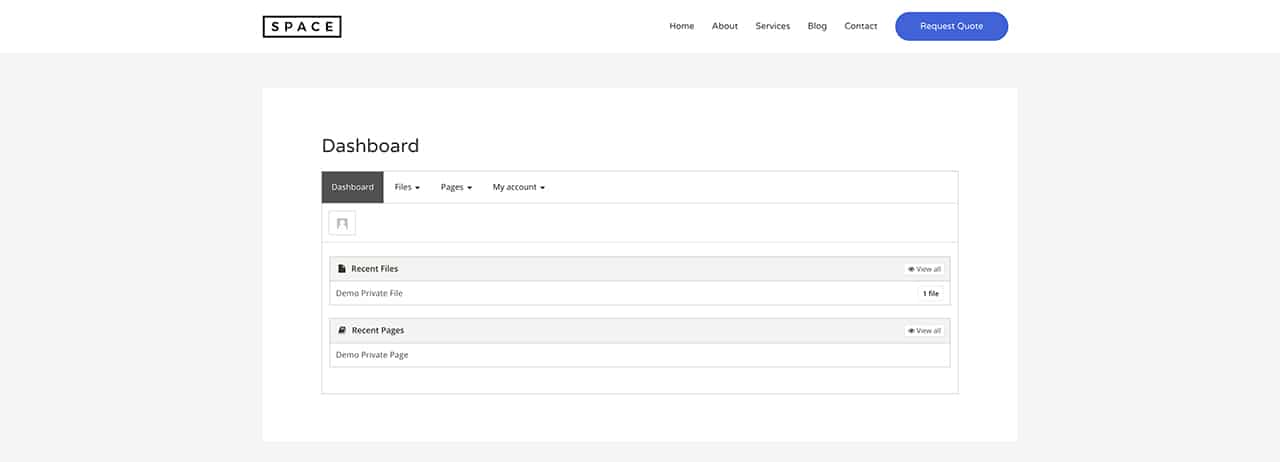Click the Request Quote button

(x=952, y=26)
